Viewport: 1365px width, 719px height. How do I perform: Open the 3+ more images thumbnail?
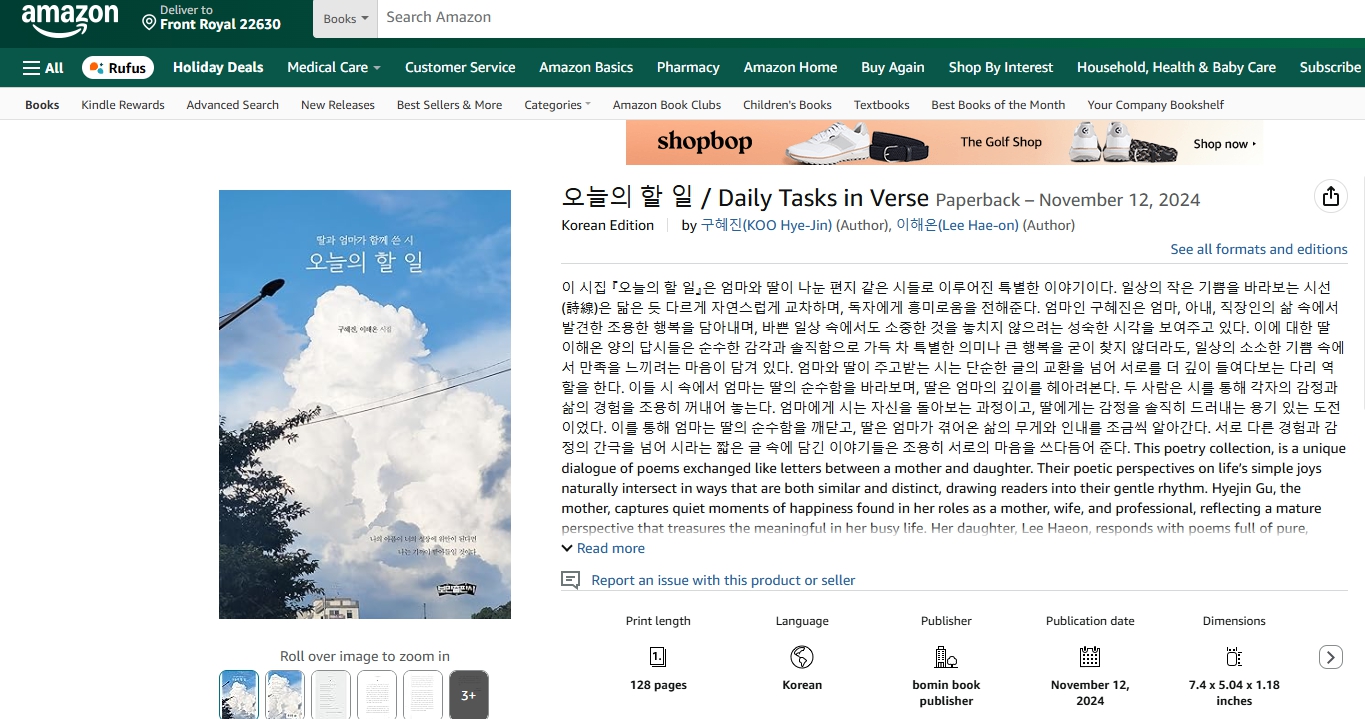[469, 695]
